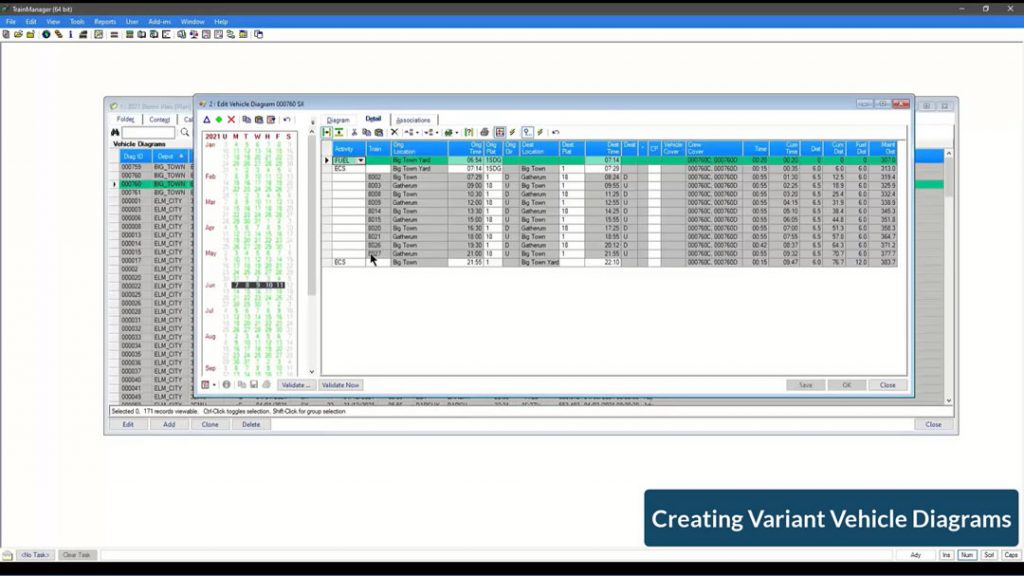Open the Reports menu
Screen dimensions: 1024x576
coord(105,21)
